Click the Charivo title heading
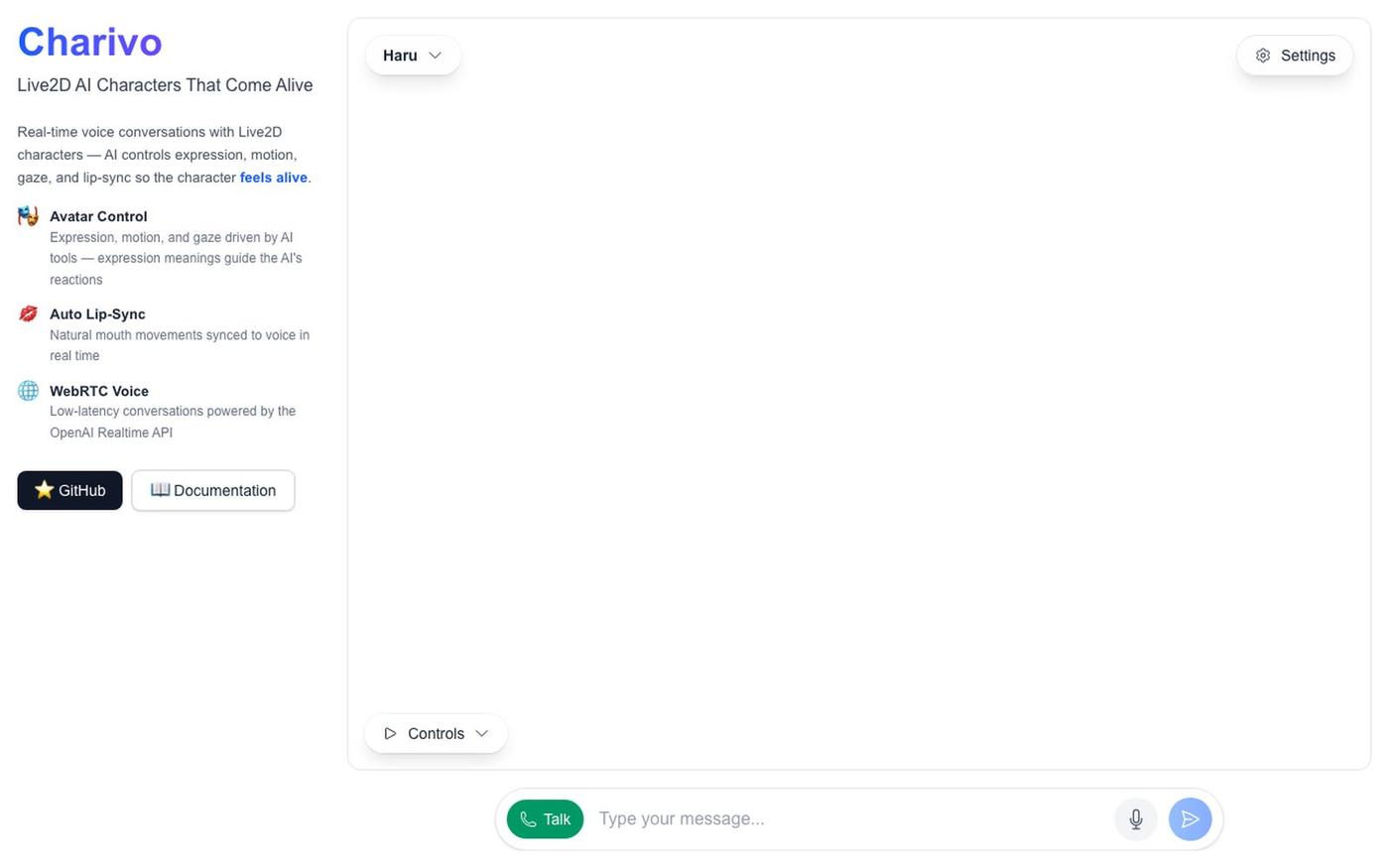Image resolution: width=1389 pixels, height=868 pixels. 90,42
